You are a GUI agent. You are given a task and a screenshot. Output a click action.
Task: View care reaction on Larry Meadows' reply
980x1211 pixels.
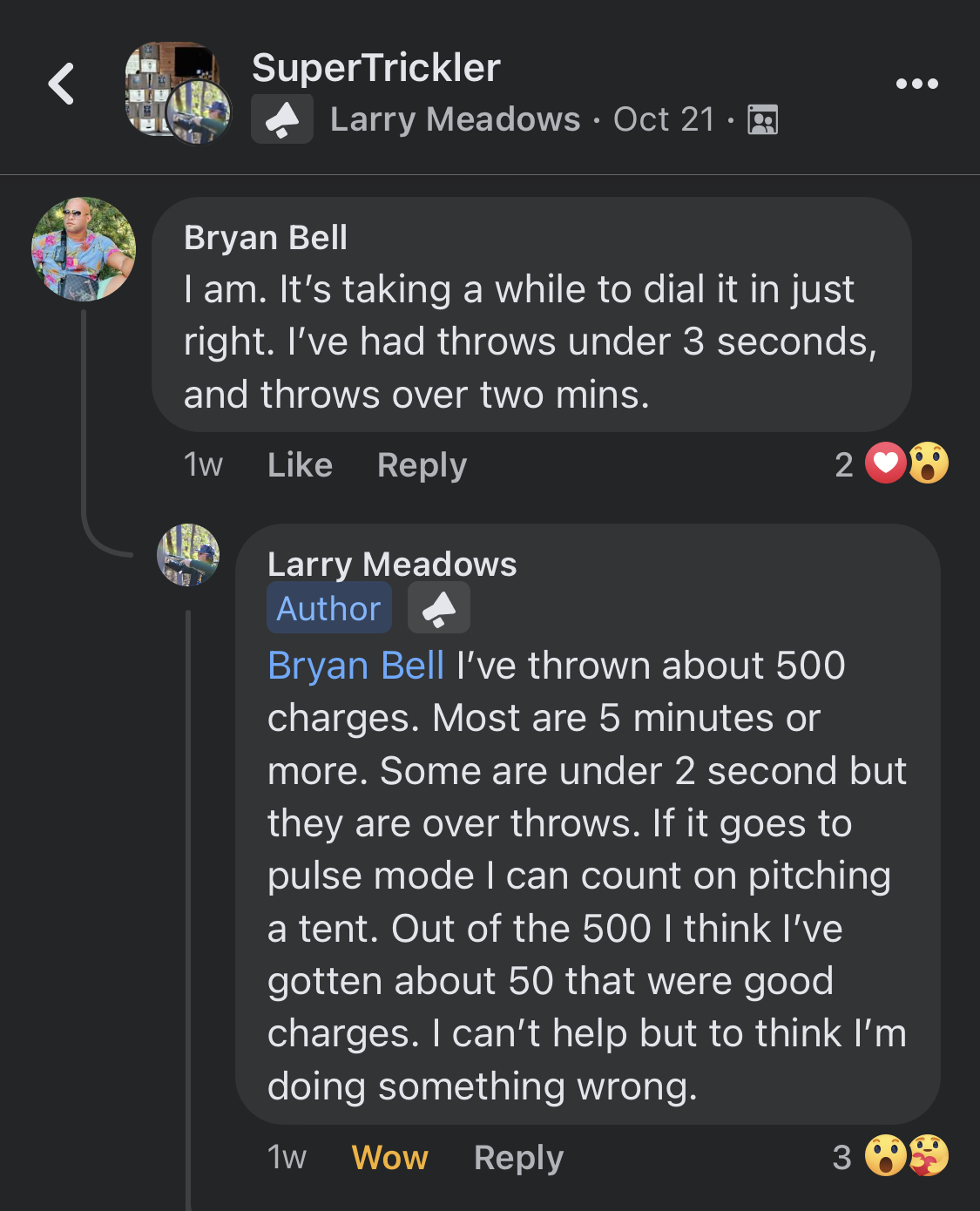[929, 1156]
